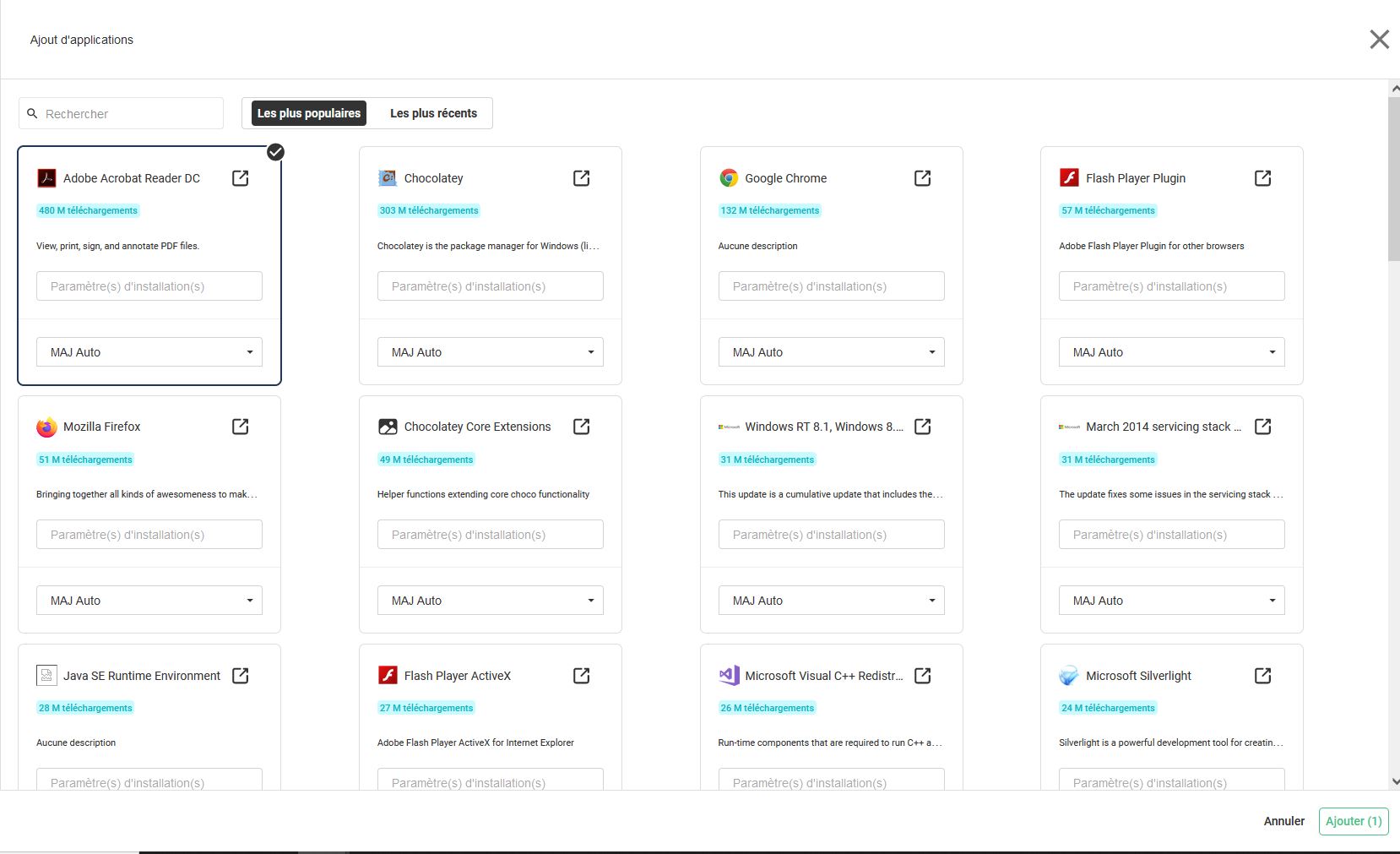
Task: Open Google Chrome external link icon
Action: tap(922, 178)
